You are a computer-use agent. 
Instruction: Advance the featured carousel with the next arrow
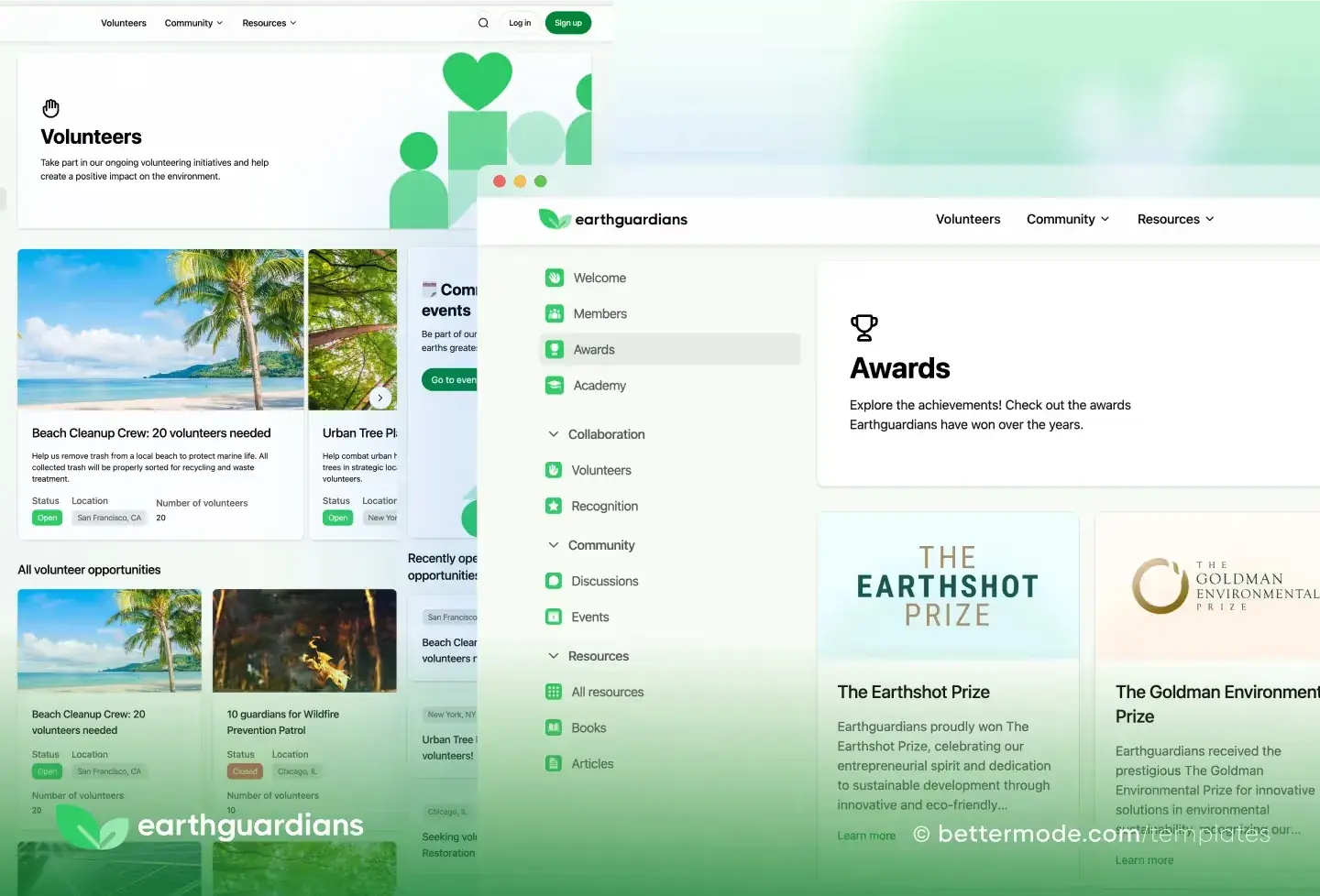pyautogui.click(x=380, y=398)
